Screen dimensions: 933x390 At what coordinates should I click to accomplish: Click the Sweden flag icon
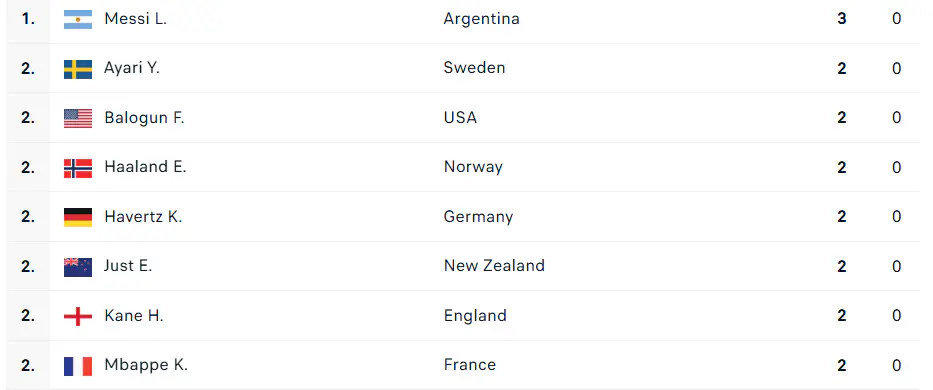pos(78,69)
